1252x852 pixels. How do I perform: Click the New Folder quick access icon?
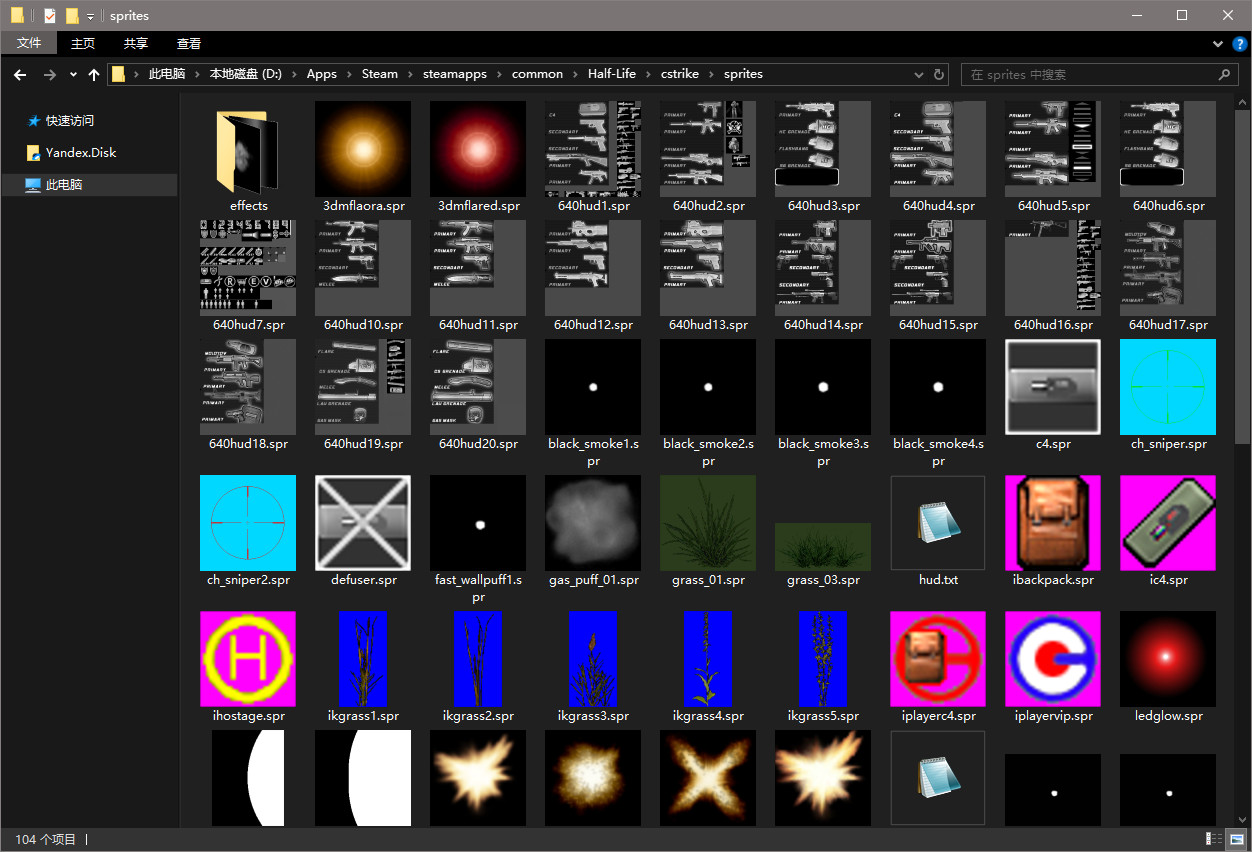point(71,15)
